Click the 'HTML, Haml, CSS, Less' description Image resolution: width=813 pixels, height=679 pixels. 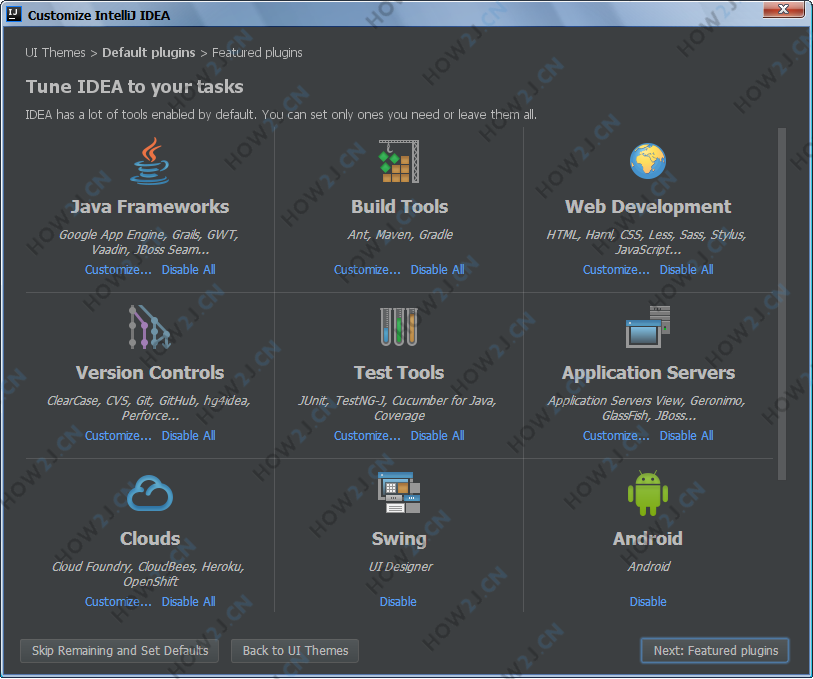(x=647, y=242)
